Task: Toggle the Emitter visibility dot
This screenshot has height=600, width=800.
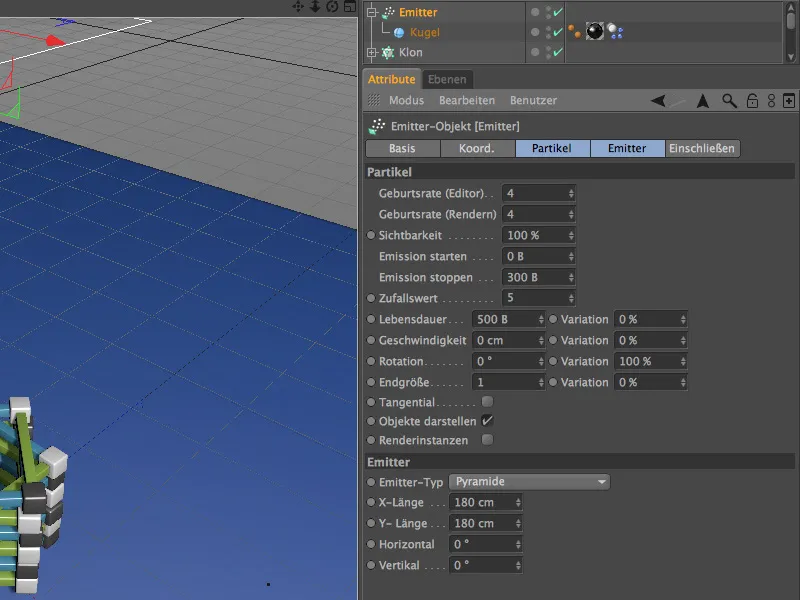Action: click(535, 12)
